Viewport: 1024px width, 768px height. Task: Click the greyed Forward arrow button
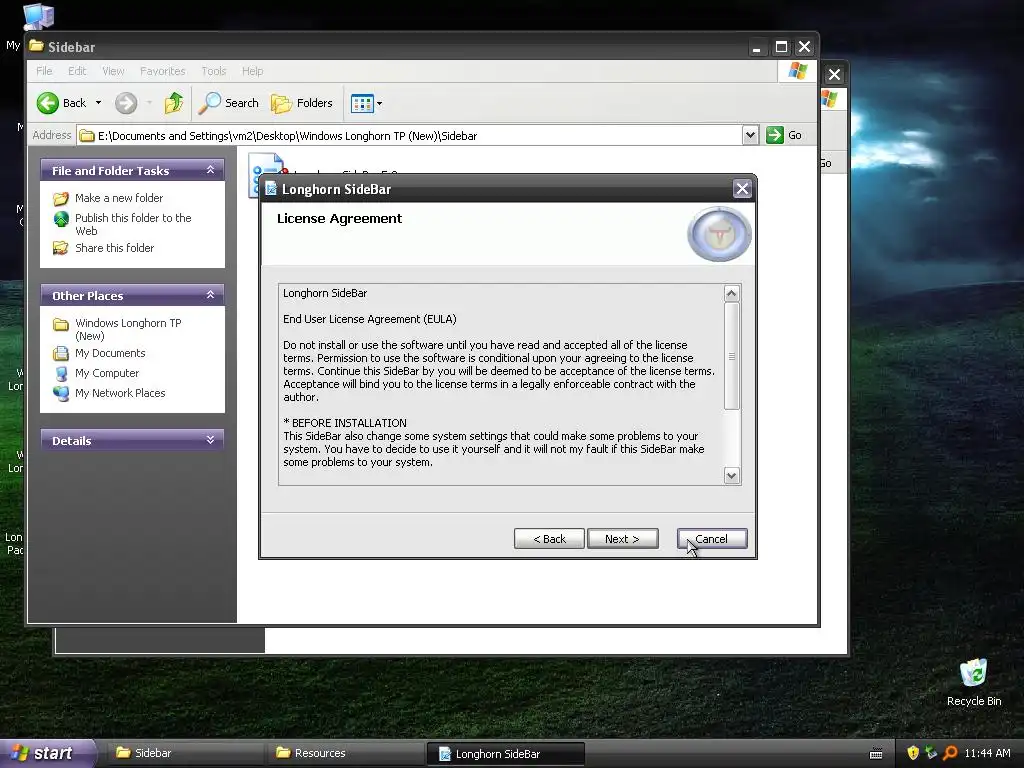coord(126,103)
